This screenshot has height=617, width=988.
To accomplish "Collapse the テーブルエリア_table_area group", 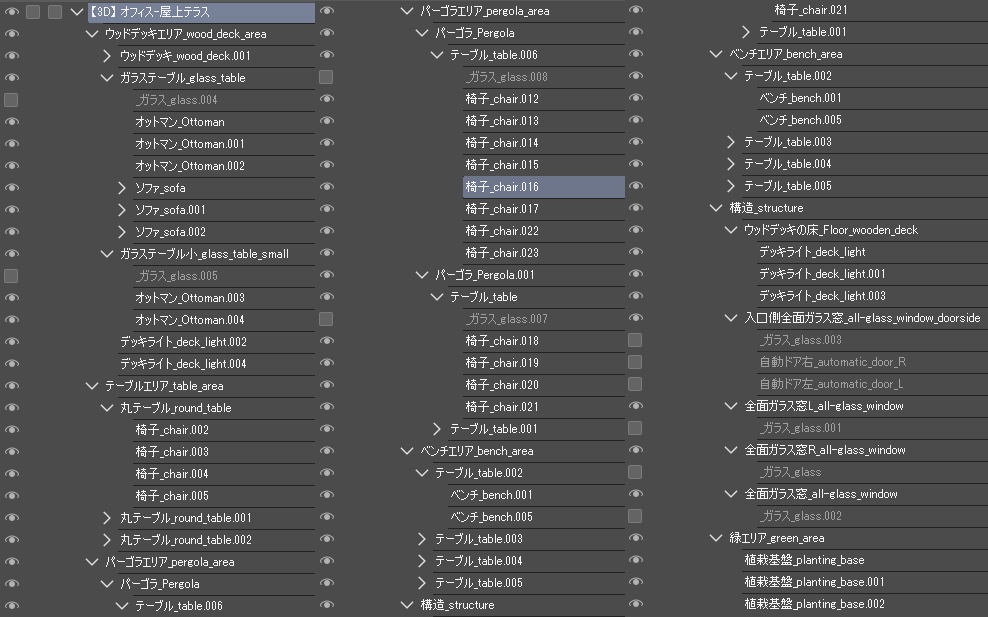I will [x=92, y=386].
